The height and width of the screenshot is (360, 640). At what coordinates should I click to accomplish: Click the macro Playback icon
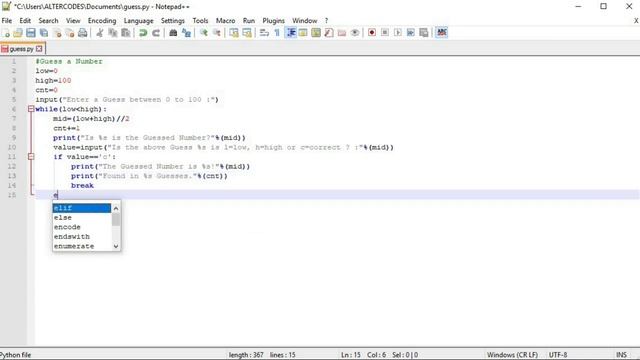pos(398,33)
